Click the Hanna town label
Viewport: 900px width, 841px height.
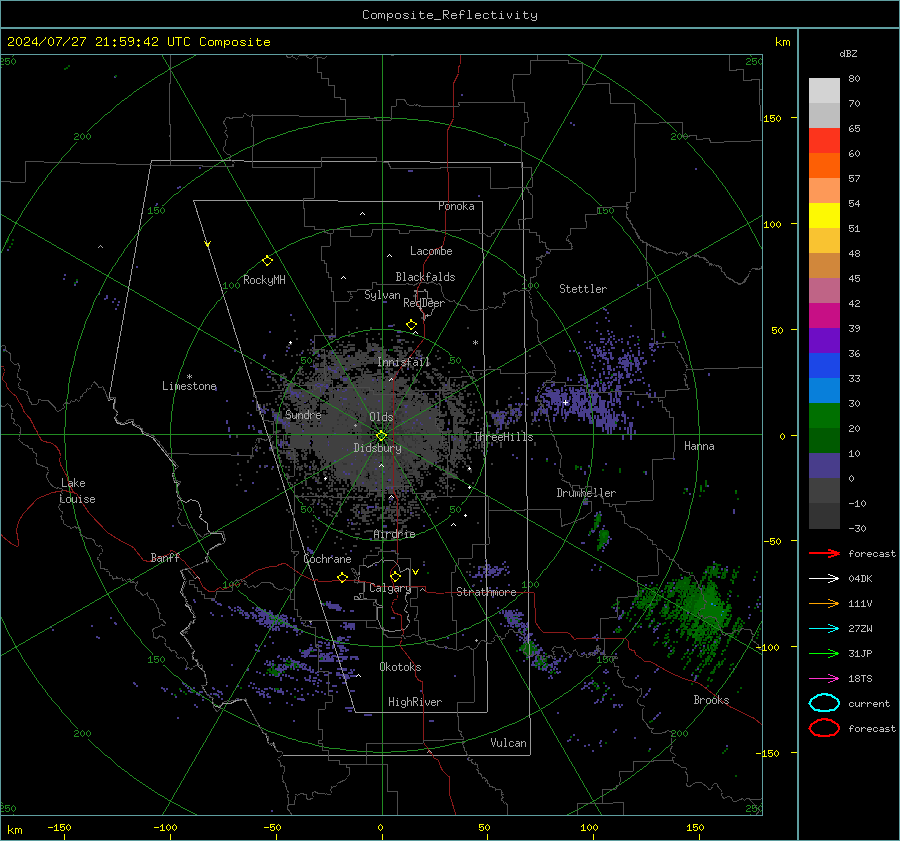[699, 446]
